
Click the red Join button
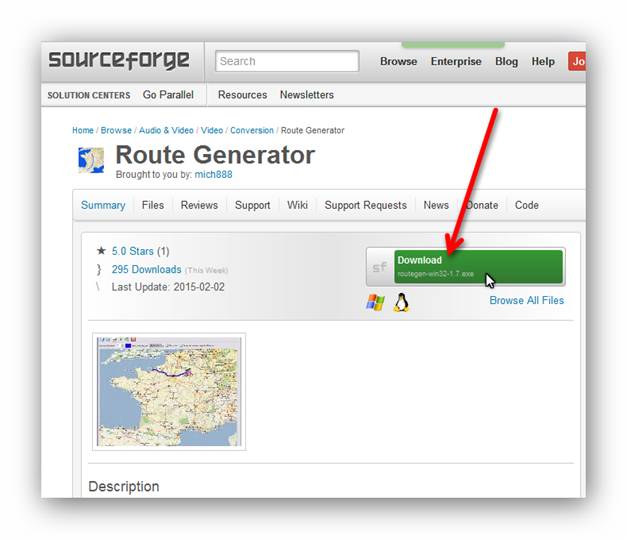point(577,62)
